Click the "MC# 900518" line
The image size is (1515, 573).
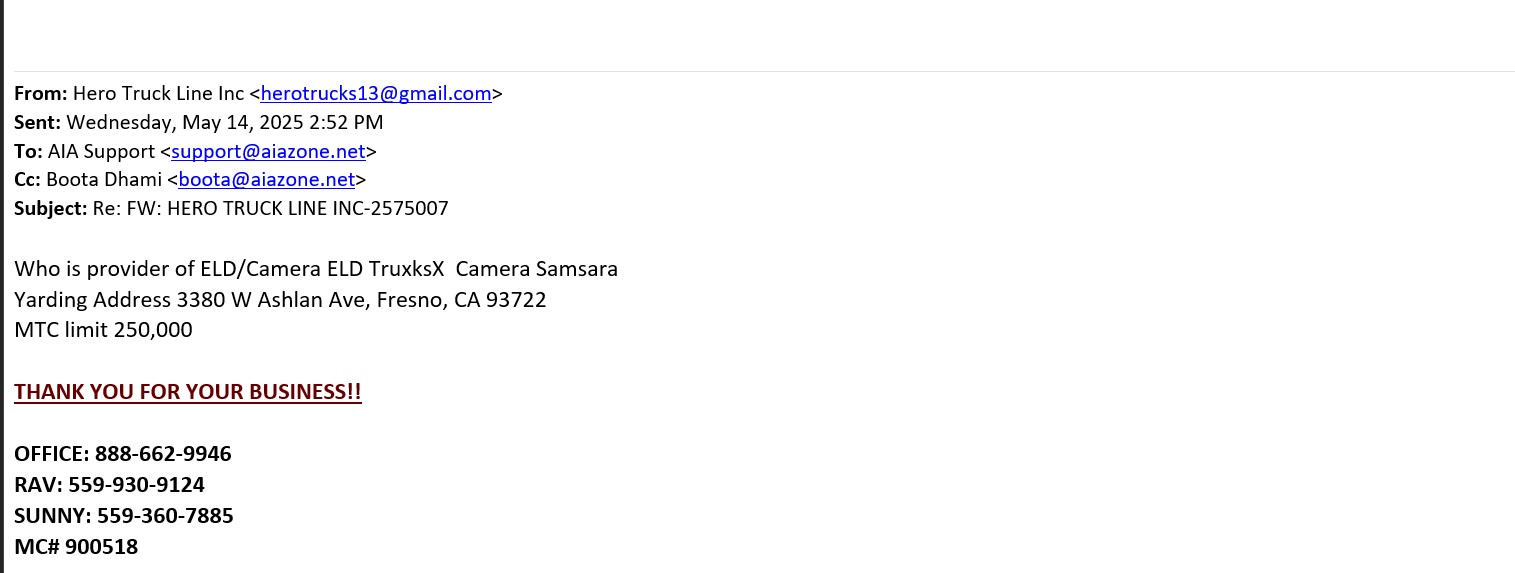(76, 547)
